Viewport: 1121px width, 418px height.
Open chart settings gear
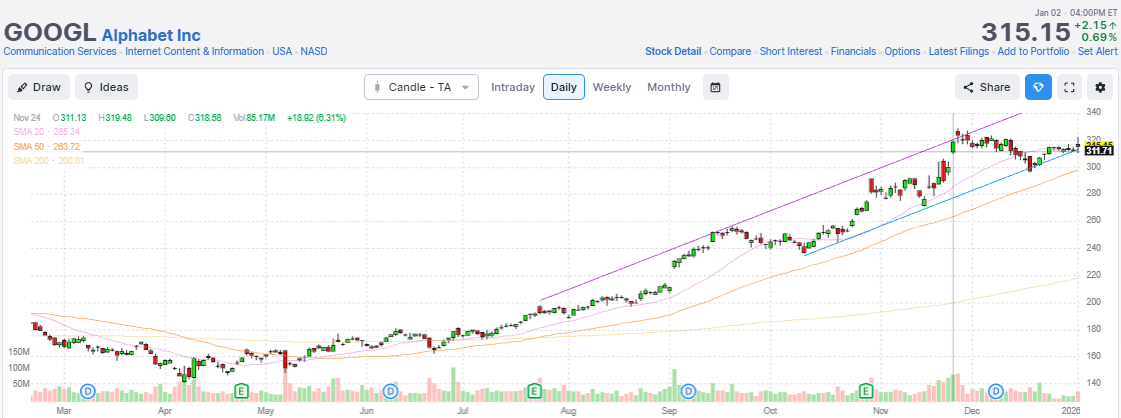[1100, 87]
